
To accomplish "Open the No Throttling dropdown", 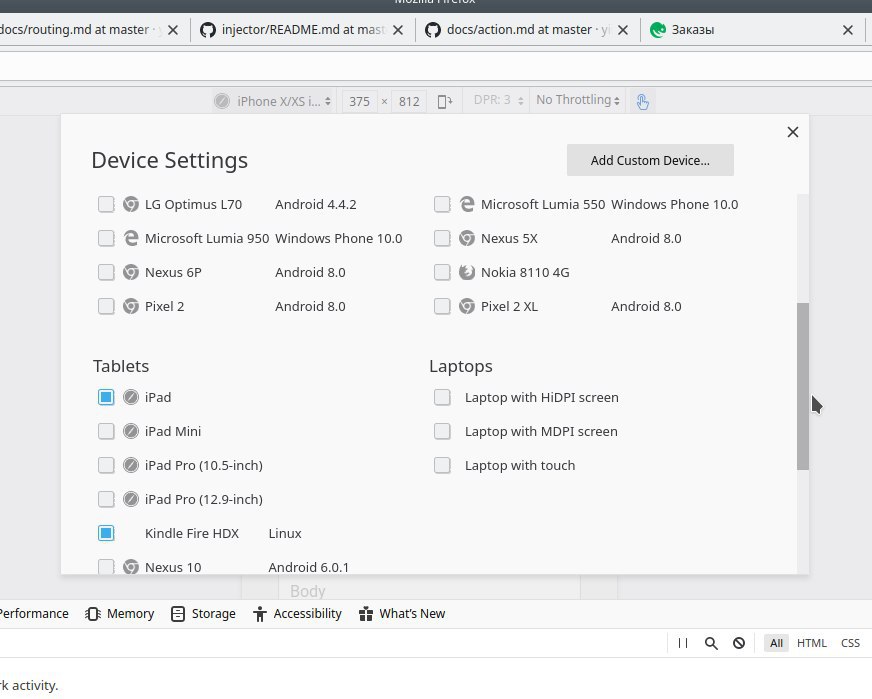I will pos(577,100).
